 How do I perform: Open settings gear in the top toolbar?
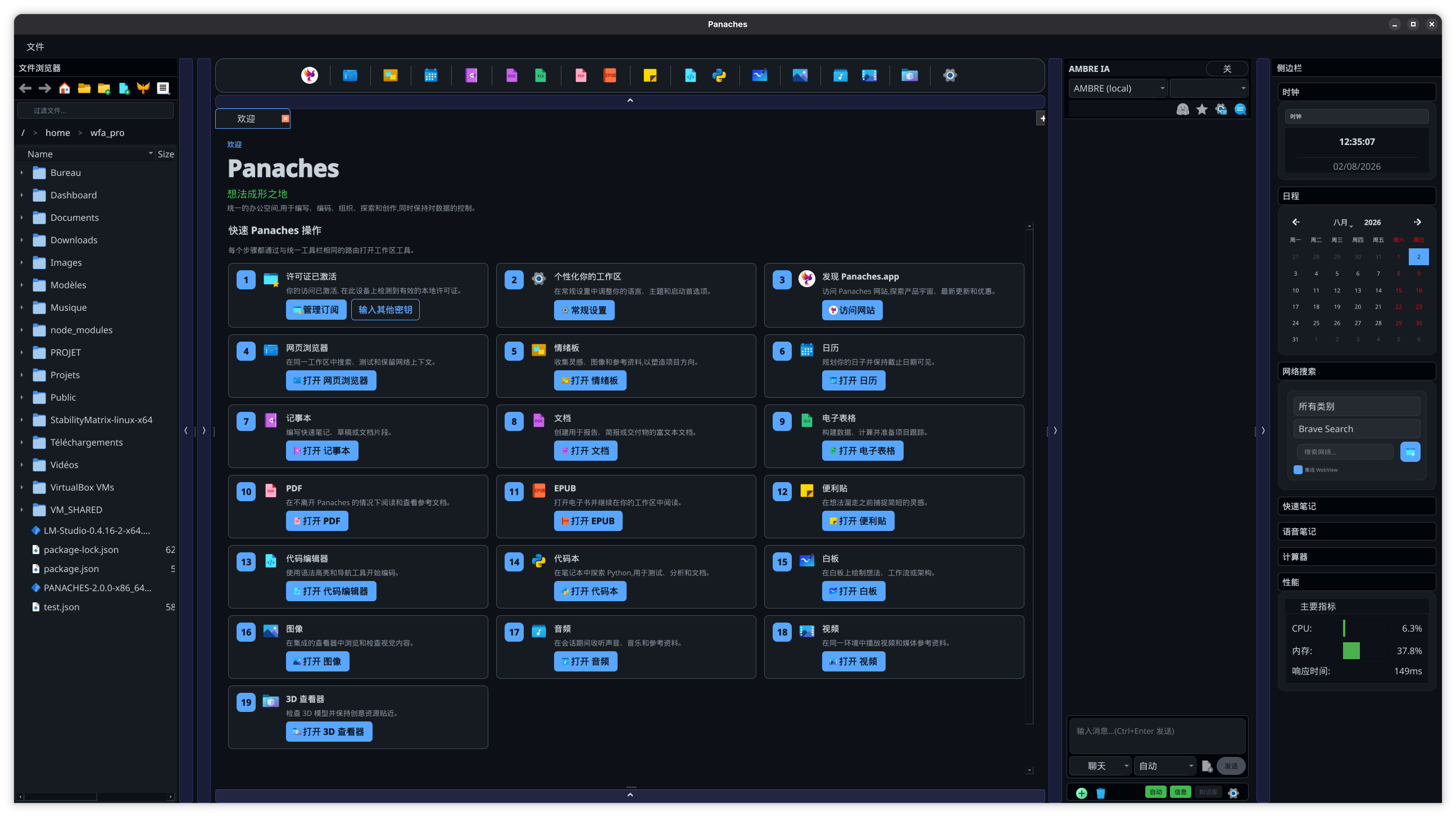[950, 75]
